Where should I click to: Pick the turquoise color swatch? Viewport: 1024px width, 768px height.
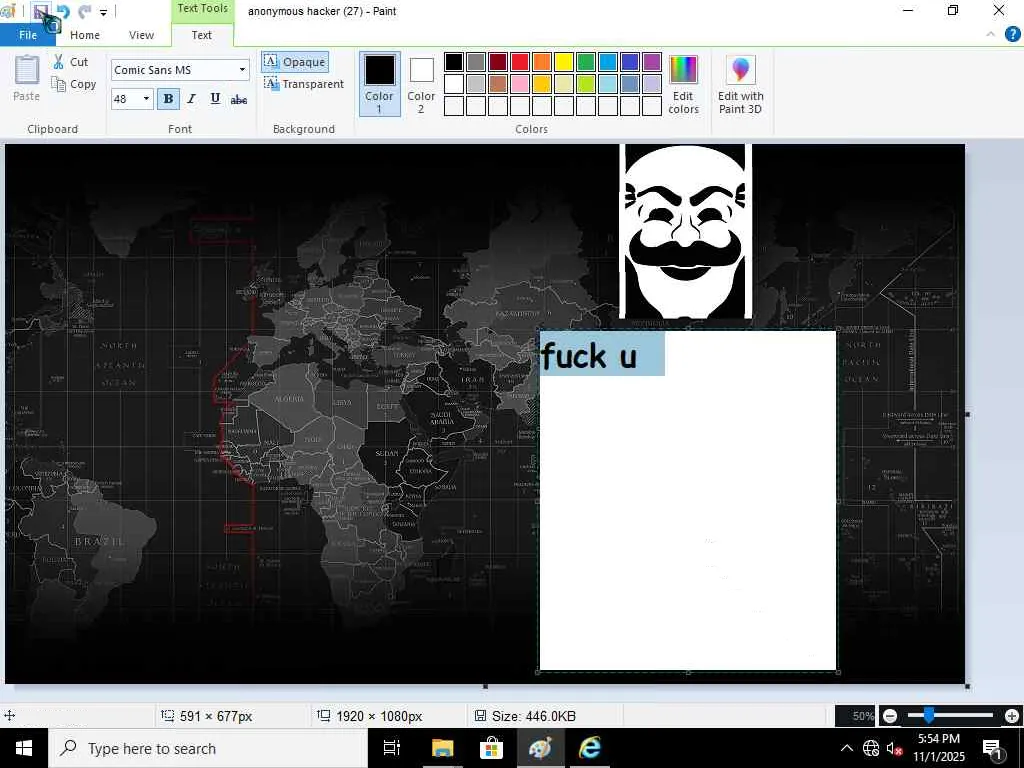pyautogui.click(x=607, y=62)
